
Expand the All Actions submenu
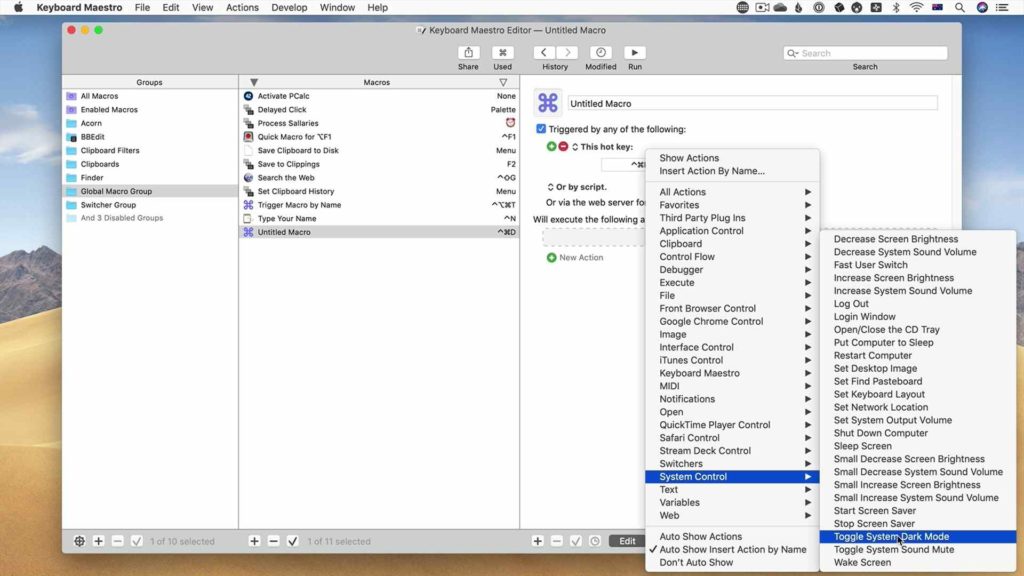pos(732,192)
